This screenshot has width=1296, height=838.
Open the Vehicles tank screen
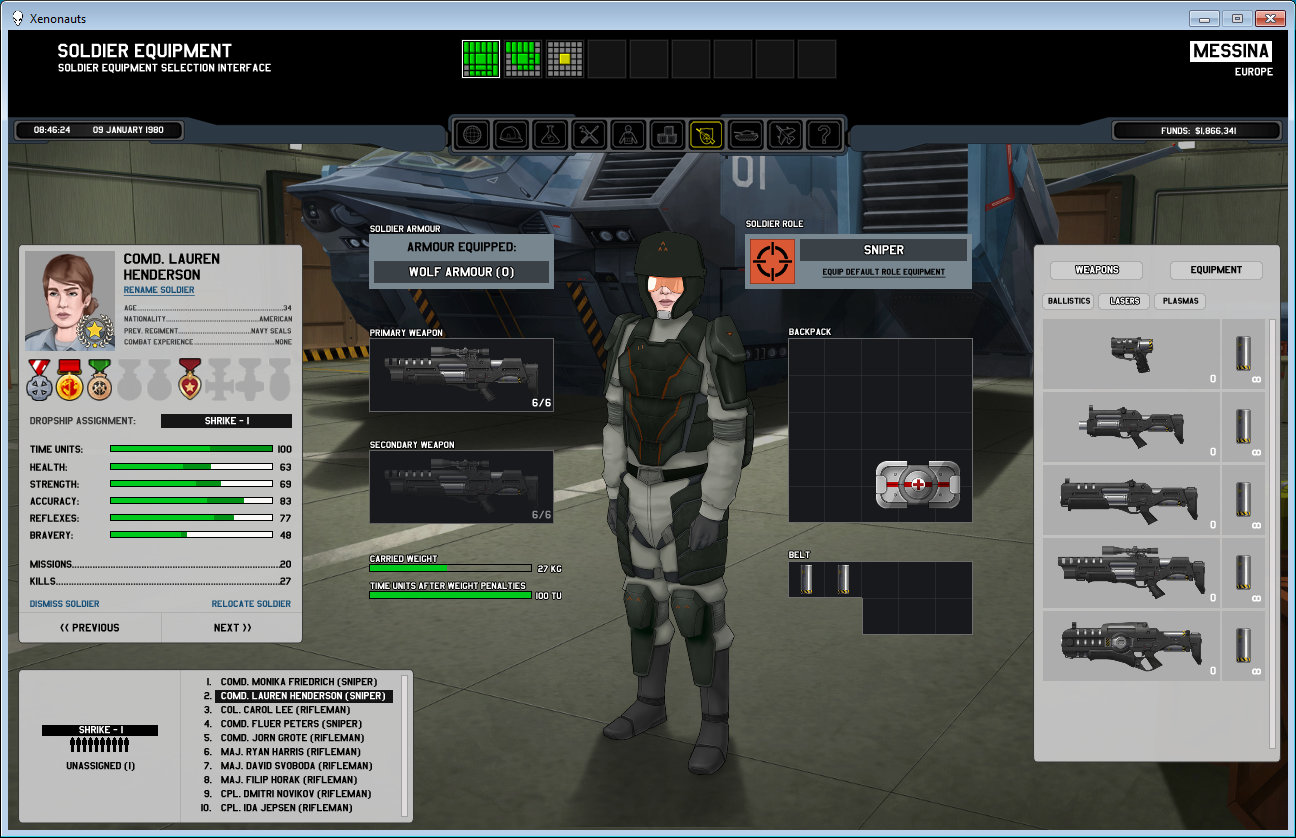pos(746,134)
